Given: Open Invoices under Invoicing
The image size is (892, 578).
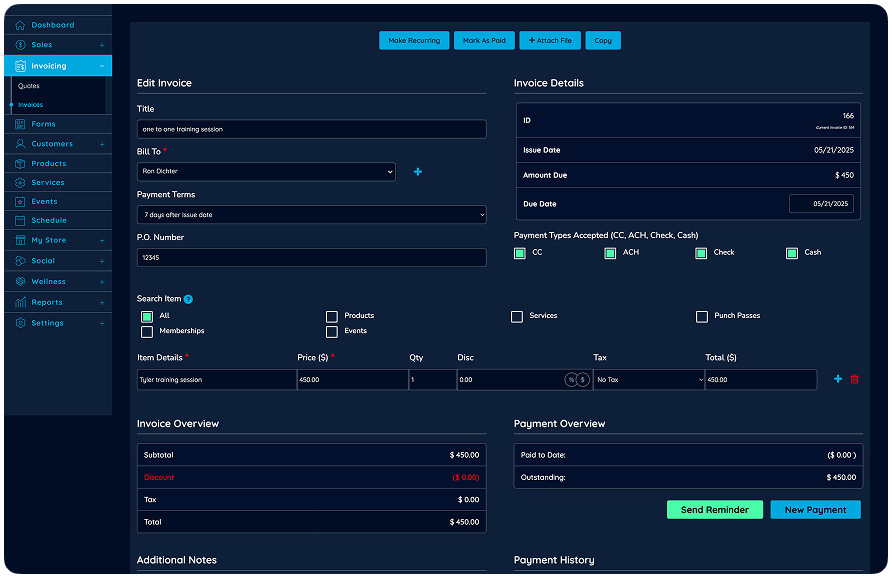Looking at the screenshot, I should tap(30, 105).
